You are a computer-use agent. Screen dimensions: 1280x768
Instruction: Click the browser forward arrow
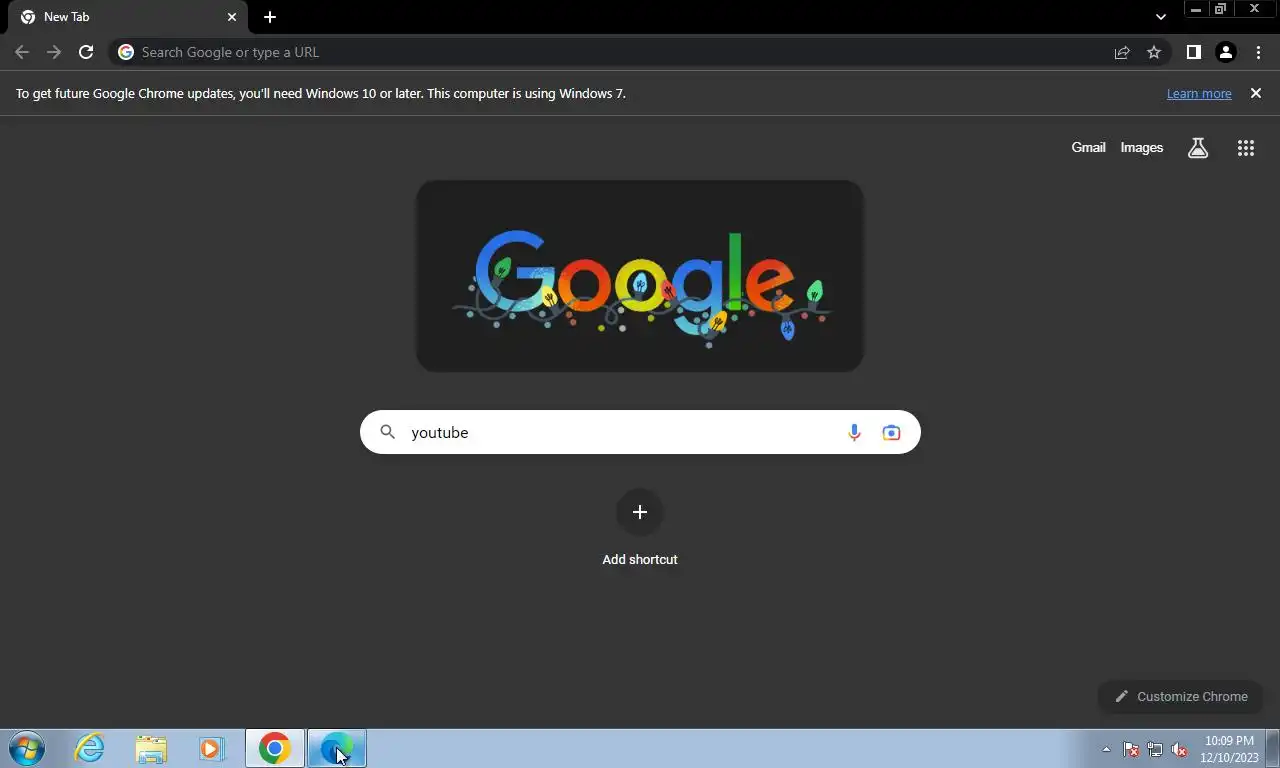click(54, 52)
